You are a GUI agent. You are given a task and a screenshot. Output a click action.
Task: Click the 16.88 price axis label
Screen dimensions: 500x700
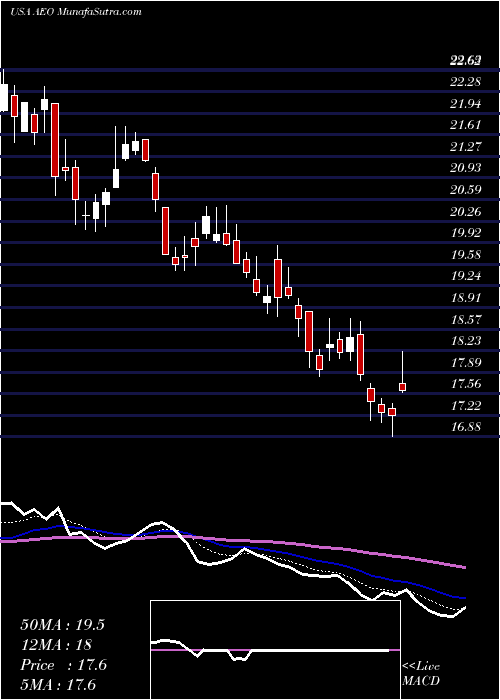click(466, 427)
